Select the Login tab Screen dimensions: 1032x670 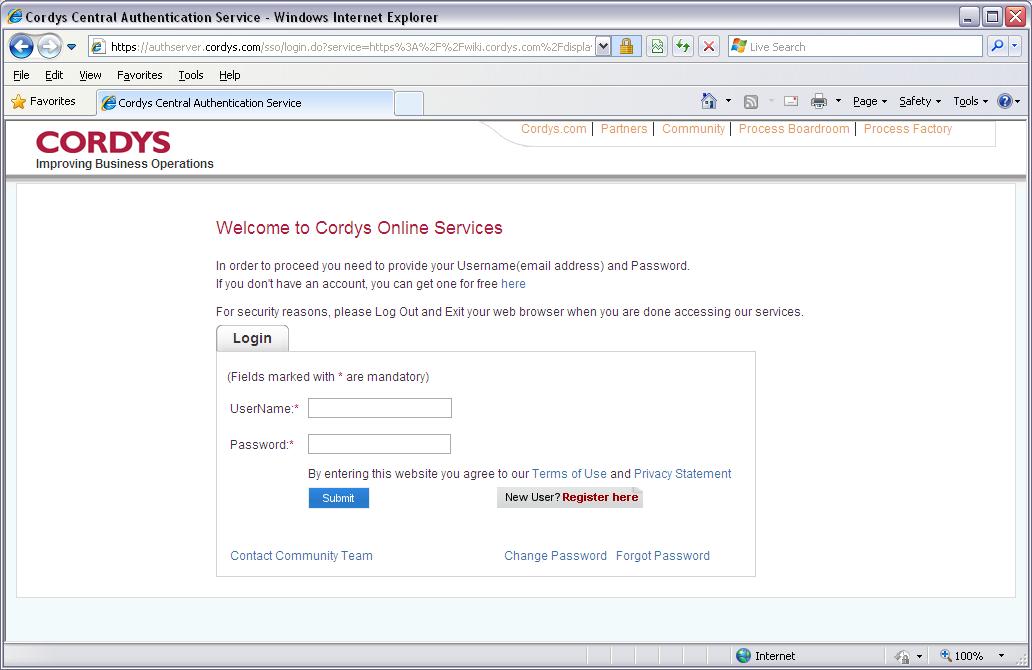click(x=252, y=338)
